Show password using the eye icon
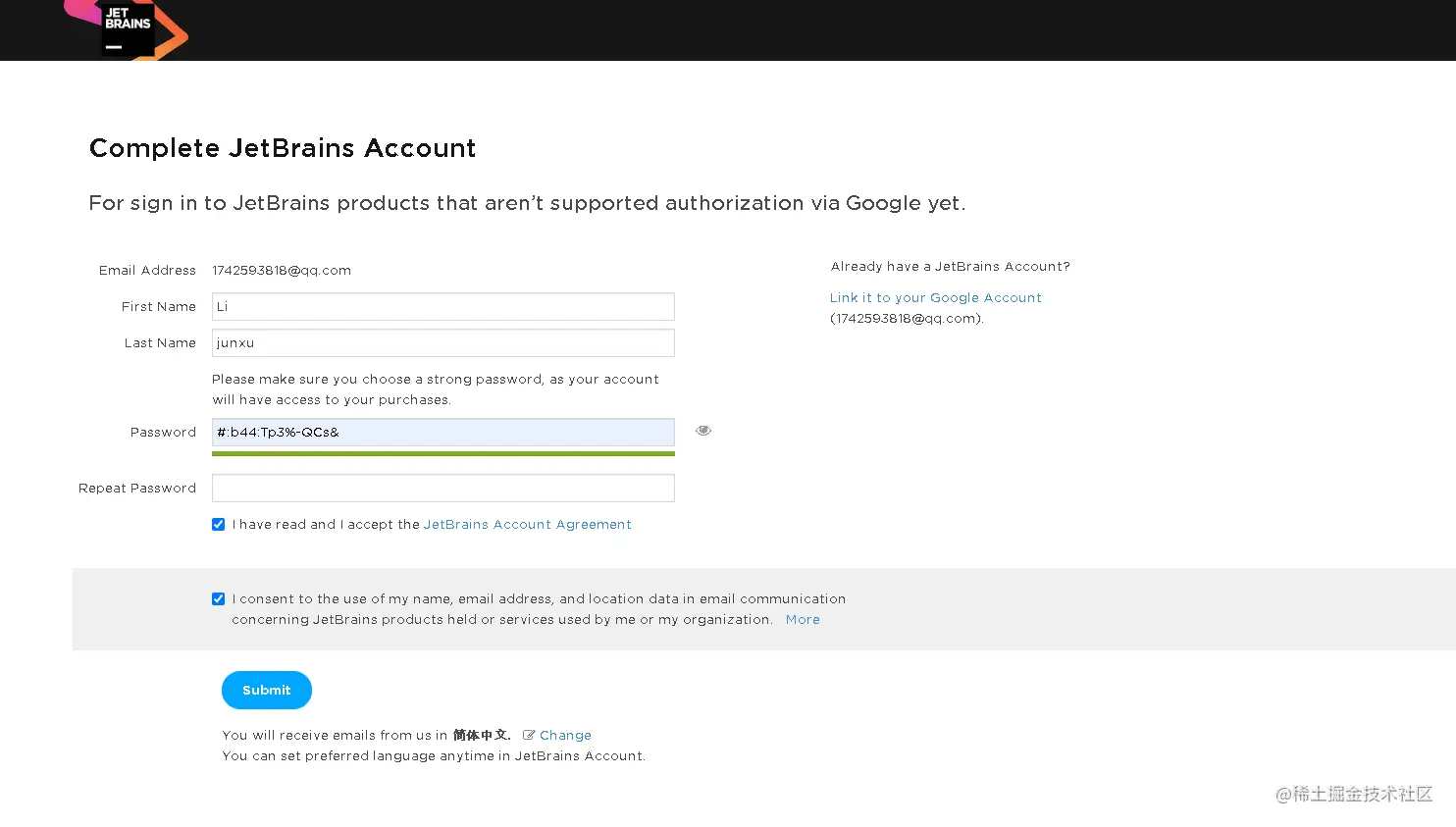The height and width of the screenshot is (827, 1456). coord(703,431)
